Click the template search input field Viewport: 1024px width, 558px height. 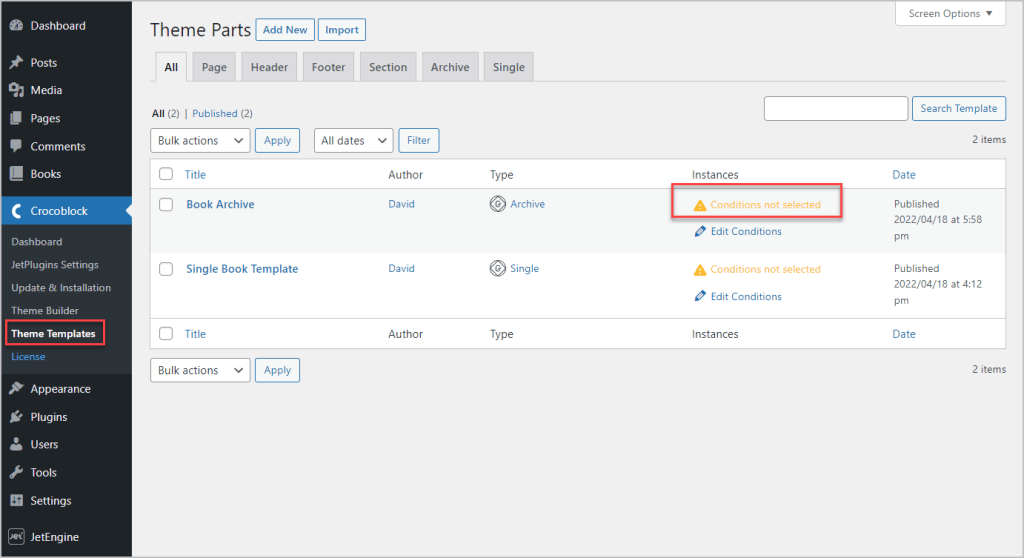(836, 108)
